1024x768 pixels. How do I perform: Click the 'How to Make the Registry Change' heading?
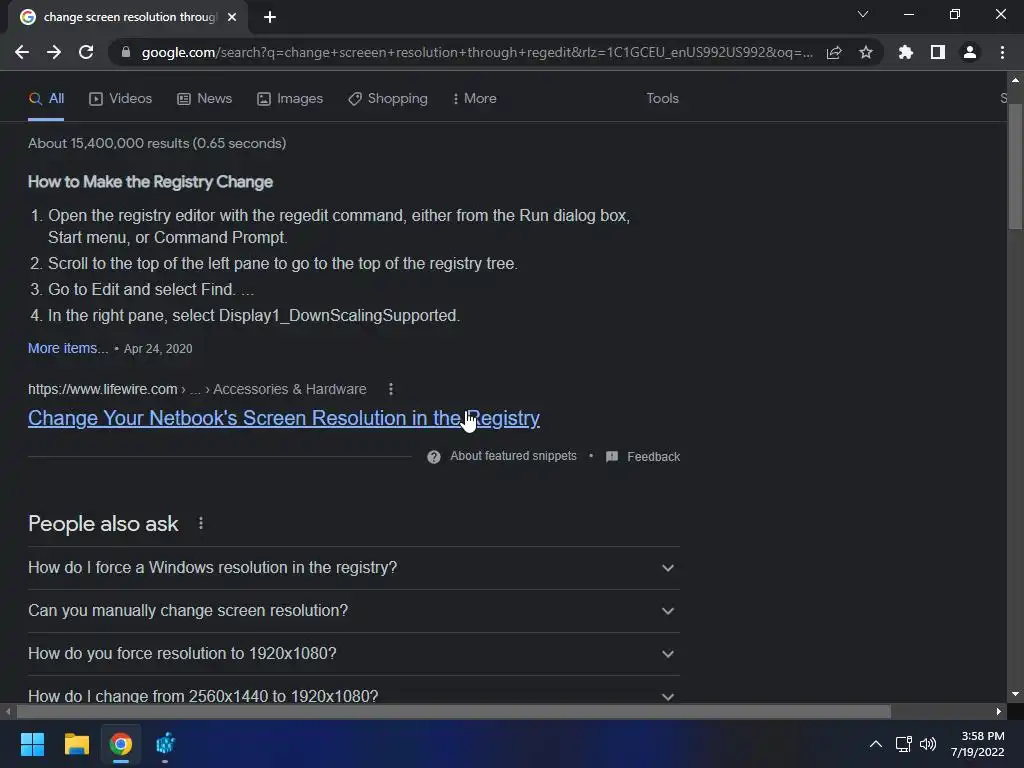point(150,182)
